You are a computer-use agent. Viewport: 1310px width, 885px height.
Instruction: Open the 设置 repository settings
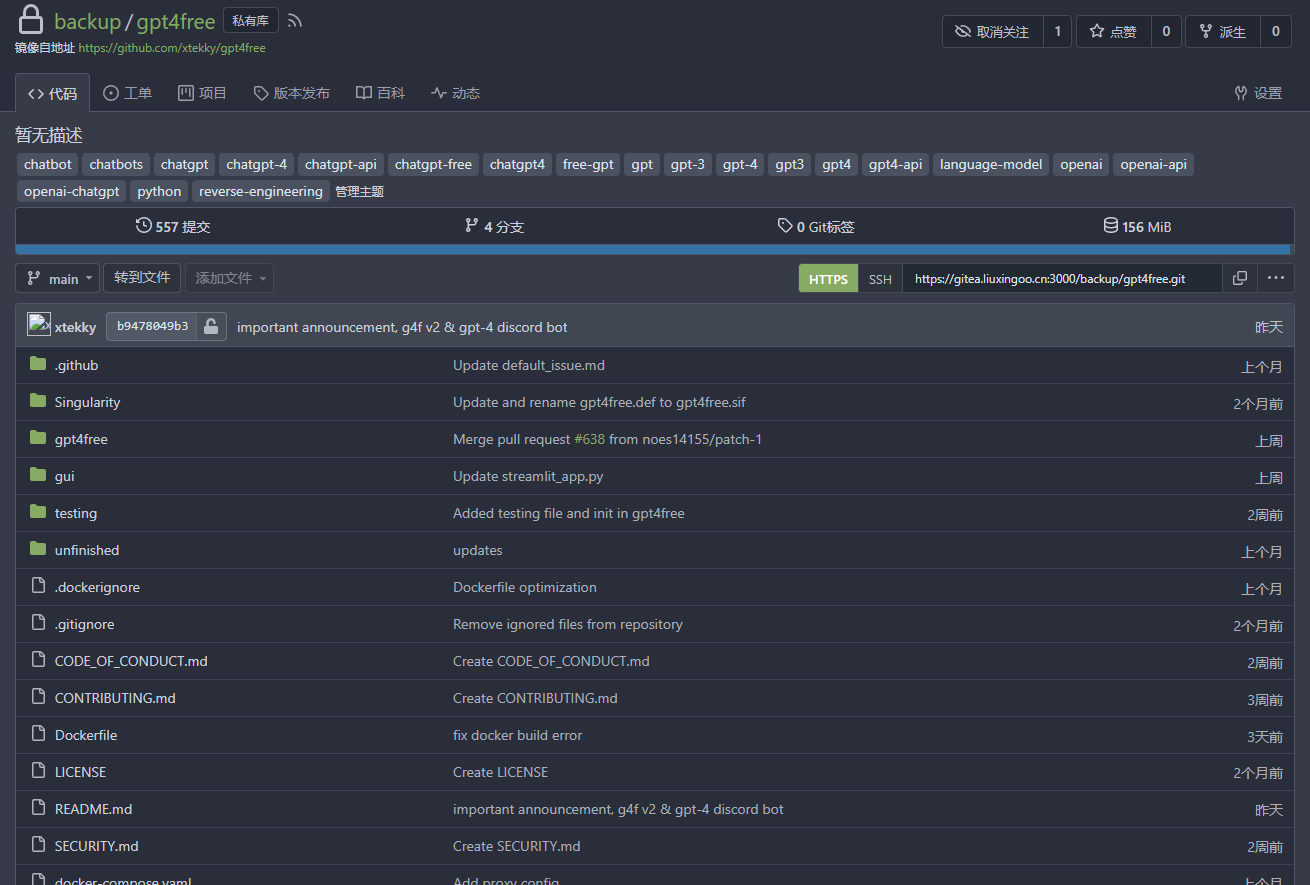tap(1258, 93)
